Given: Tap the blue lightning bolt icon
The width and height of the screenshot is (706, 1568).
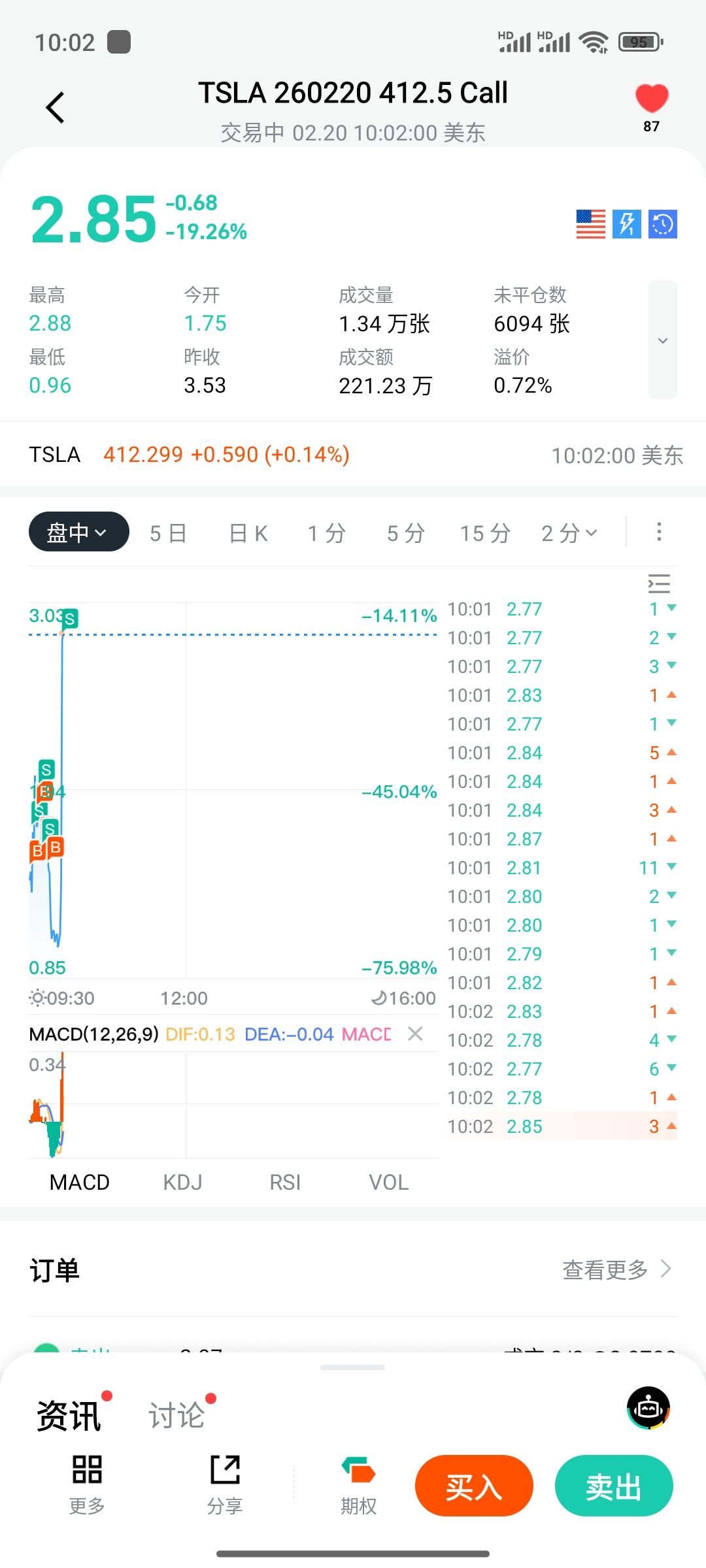Looking at the screenshot, I should (626, 224).
